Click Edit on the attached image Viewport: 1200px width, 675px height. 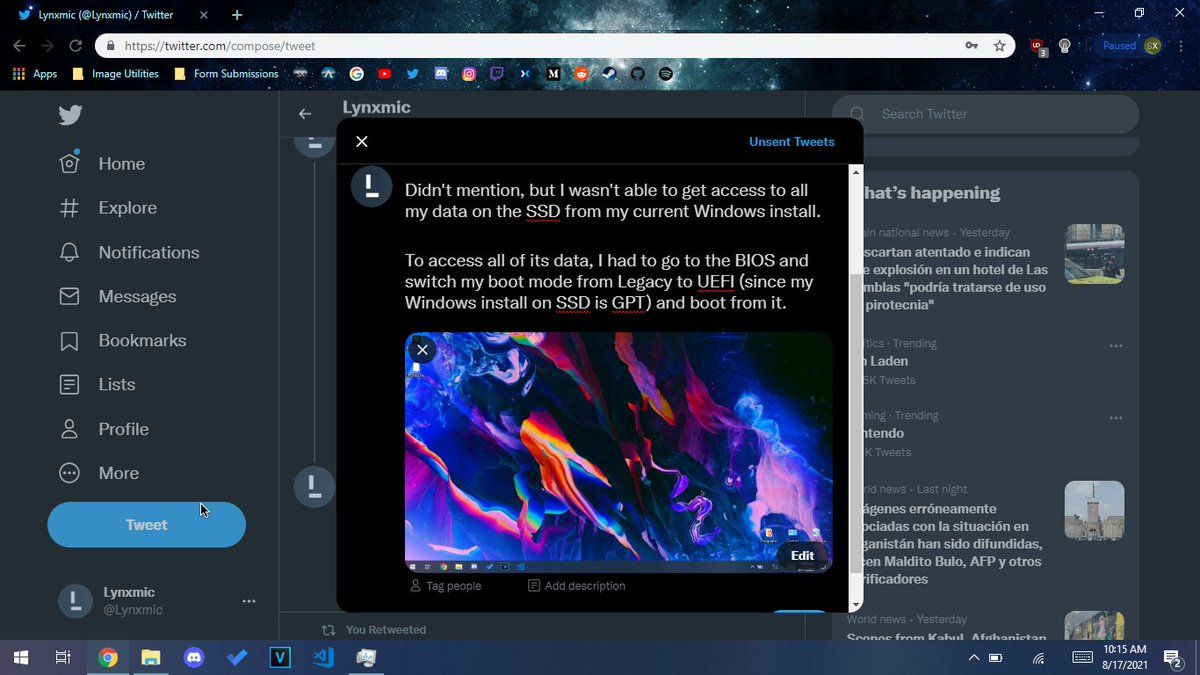(802, 556)
